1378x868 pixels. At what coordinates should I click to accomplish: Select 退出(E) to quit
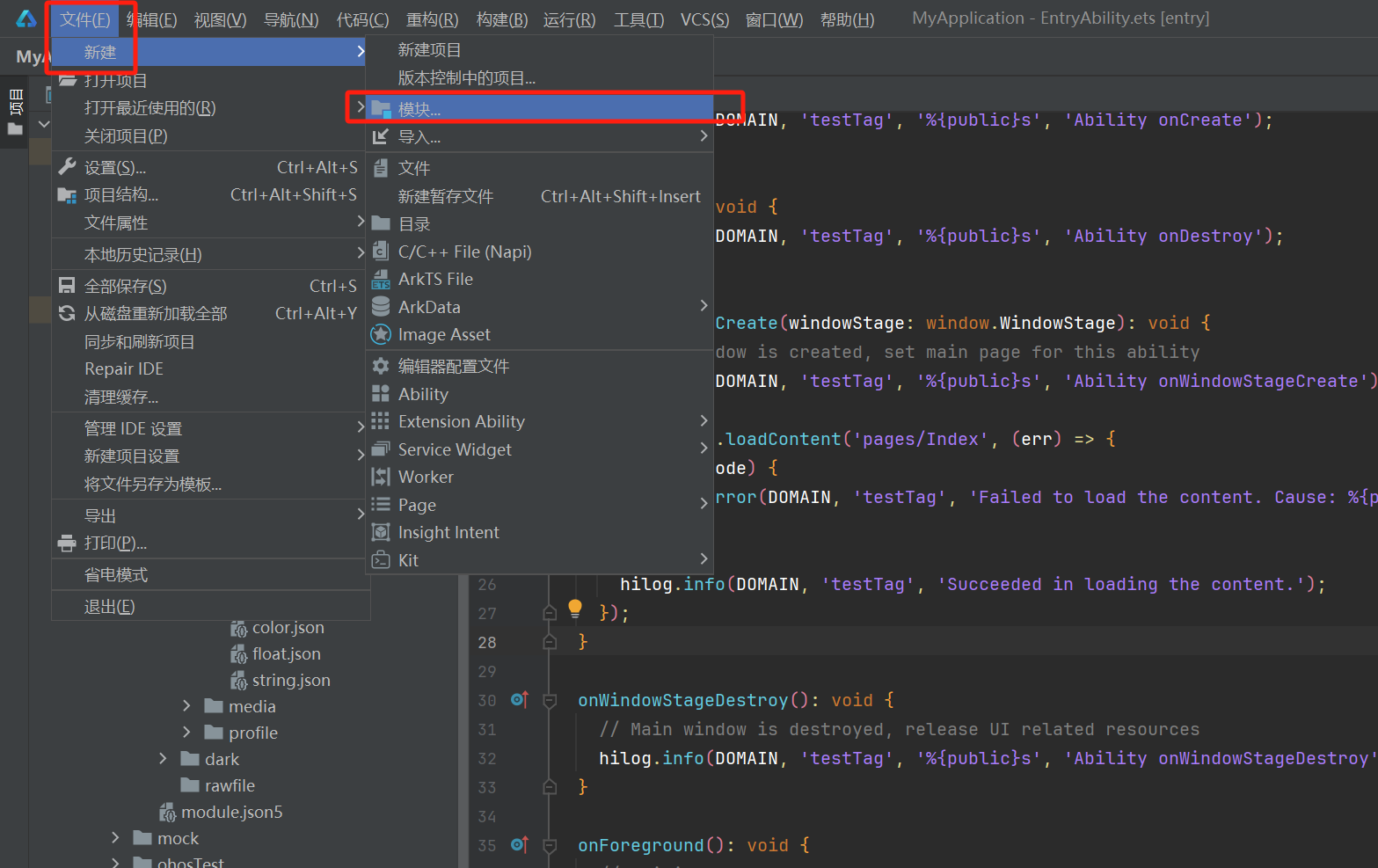coord(211,607)
